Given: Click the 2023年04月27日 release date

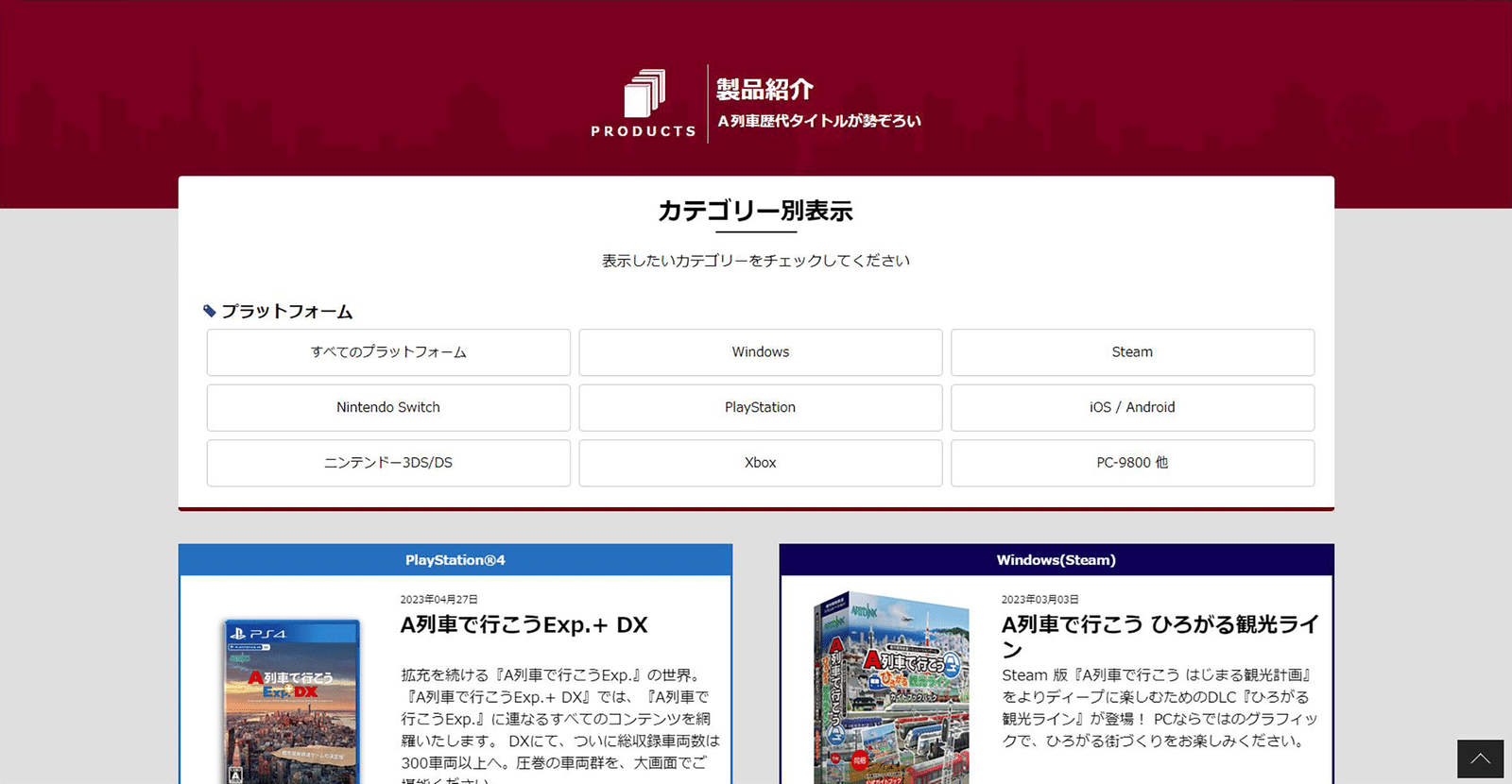Looking at the screenshot, I should click(438, 600).
